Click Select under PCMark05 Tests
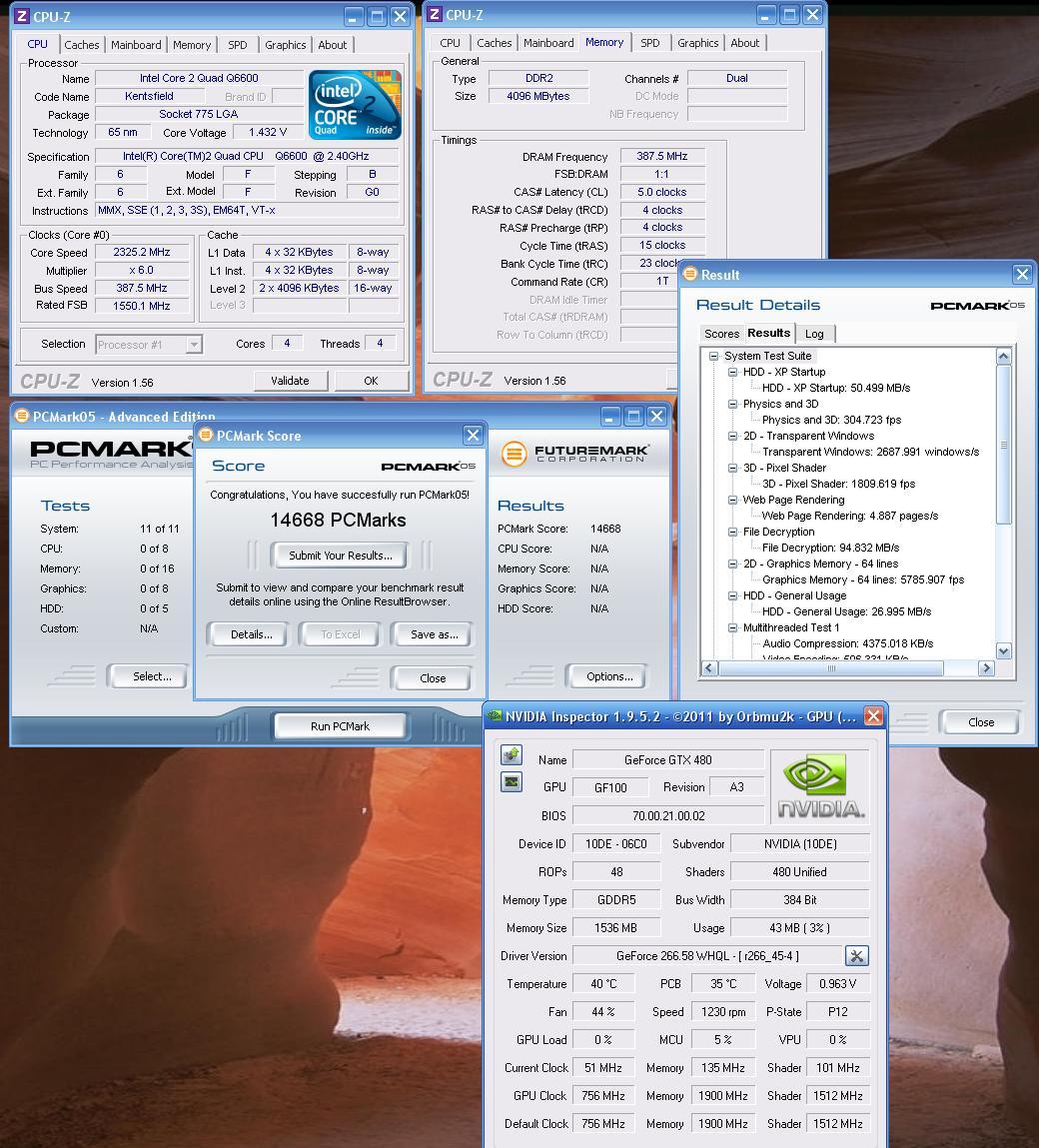The width and height of the screenshot is (1039, 1148). [152, 676]
